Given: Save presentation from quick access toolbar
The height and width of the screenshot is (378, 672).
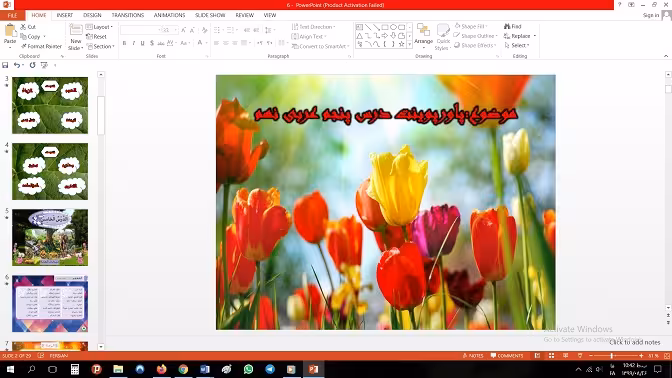Looking at the screenshot, I should (x=5, y=65).
